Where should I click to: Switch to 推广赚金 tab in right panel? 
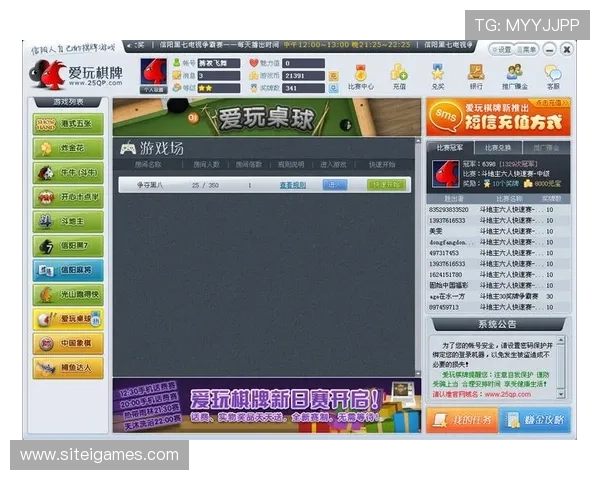point(546,148)
